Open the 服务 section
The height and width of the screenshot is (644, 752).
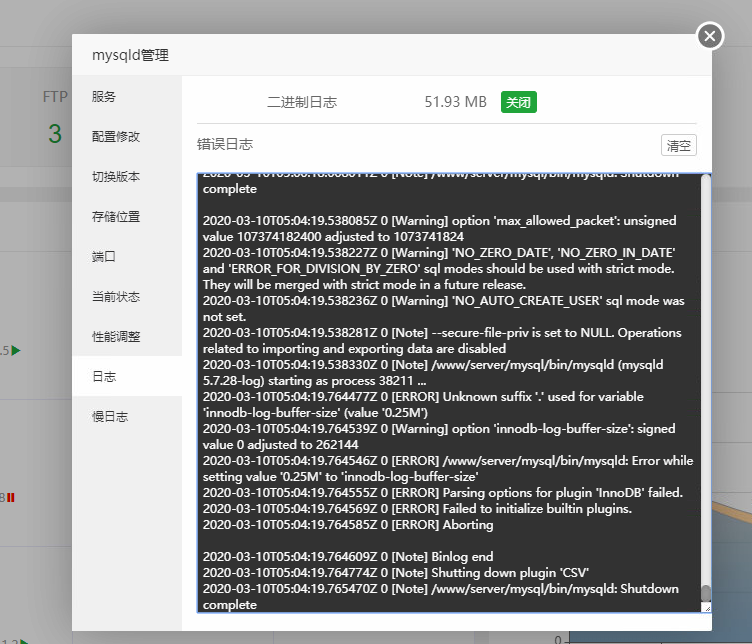(104, 96)
